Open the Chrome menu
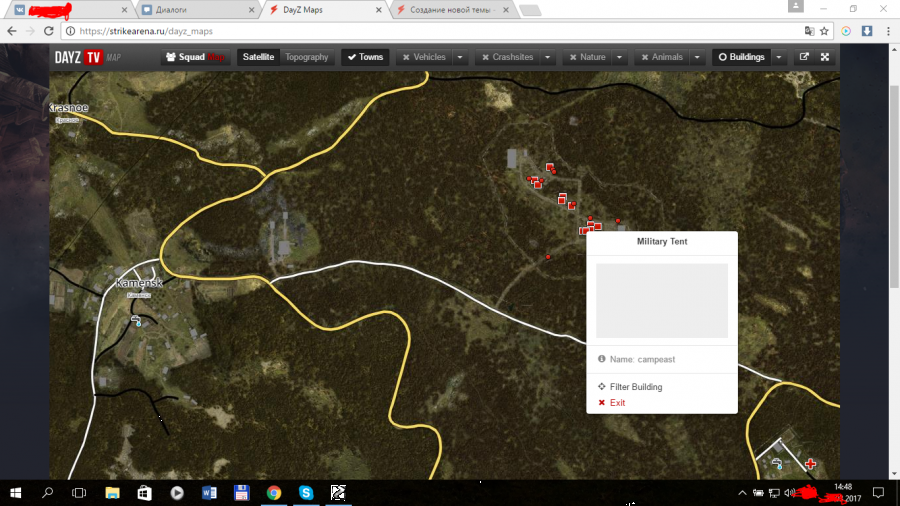Image resolution: width=900 pixels, height=506 pixels. pyautogui.click(x=888, y=31)
